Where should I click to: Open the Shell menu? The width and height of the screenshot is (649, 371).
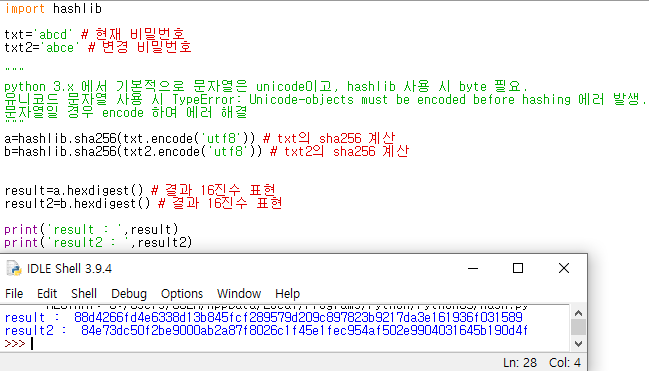[84, 294]
